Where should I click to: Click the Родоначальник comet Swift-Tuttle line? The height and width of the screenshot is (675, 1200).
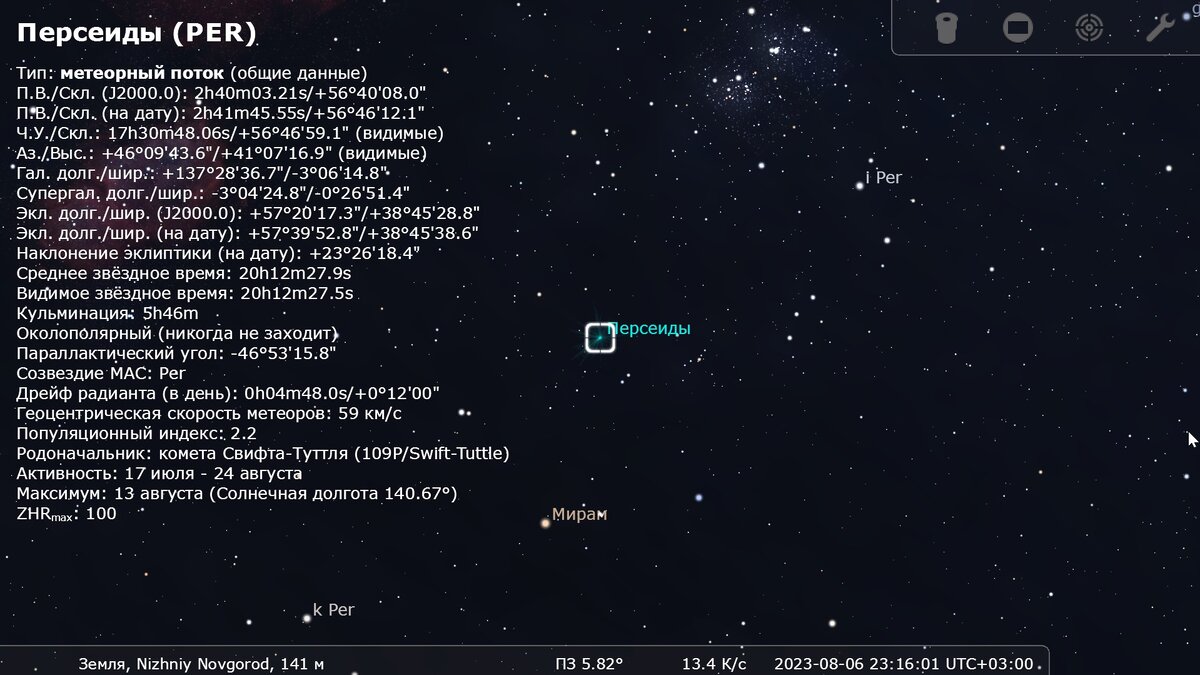(263, 453)
